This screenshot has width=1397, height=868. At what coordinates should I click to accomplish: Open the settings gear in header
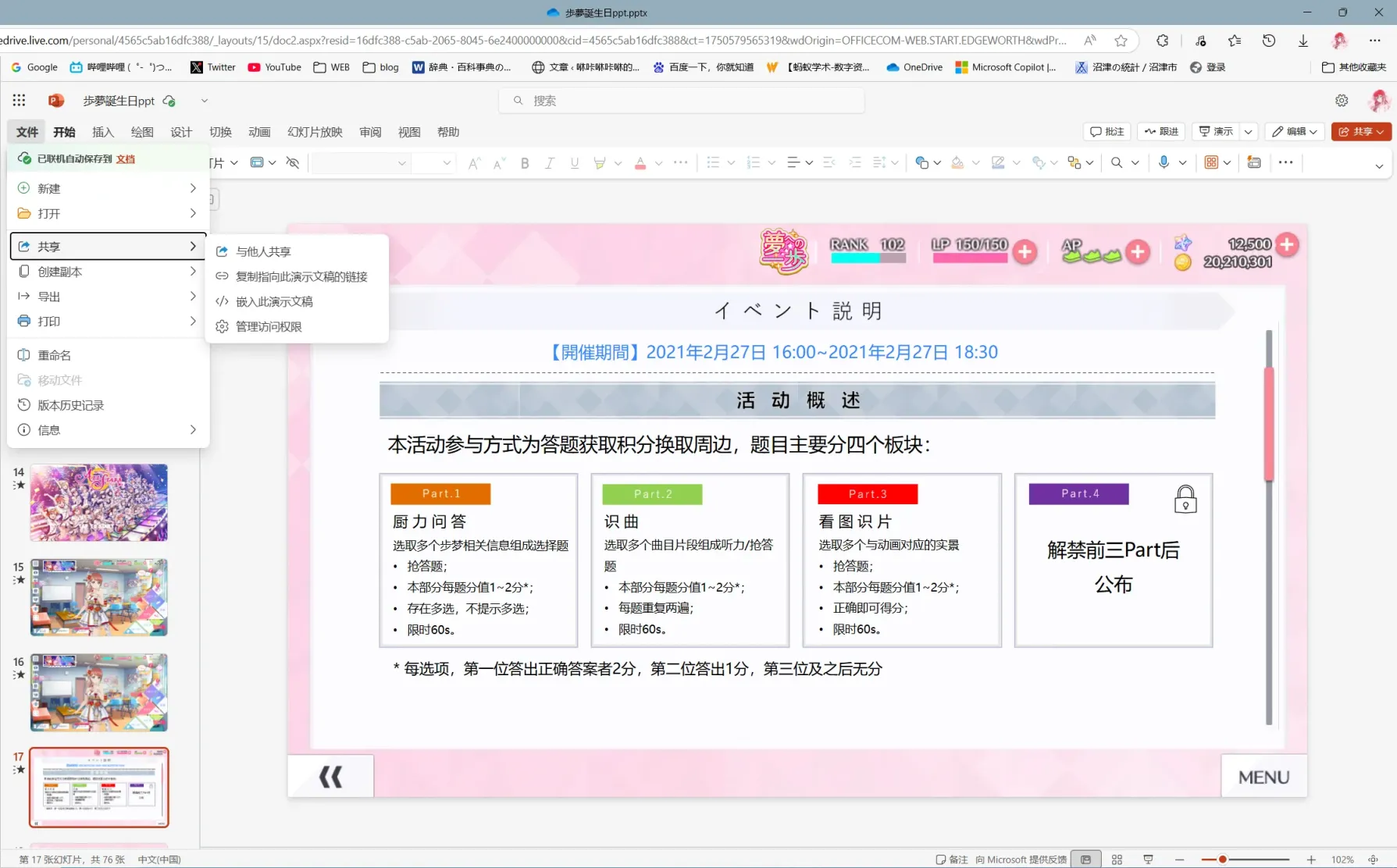[1342, 100]
